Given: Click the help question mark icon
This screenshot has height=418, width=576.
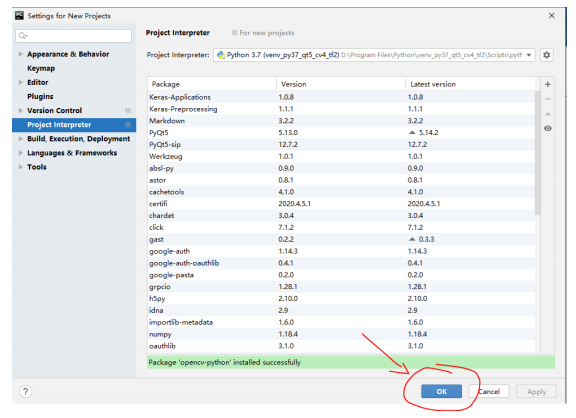Looking at the screenshot, I should point(25,392).
